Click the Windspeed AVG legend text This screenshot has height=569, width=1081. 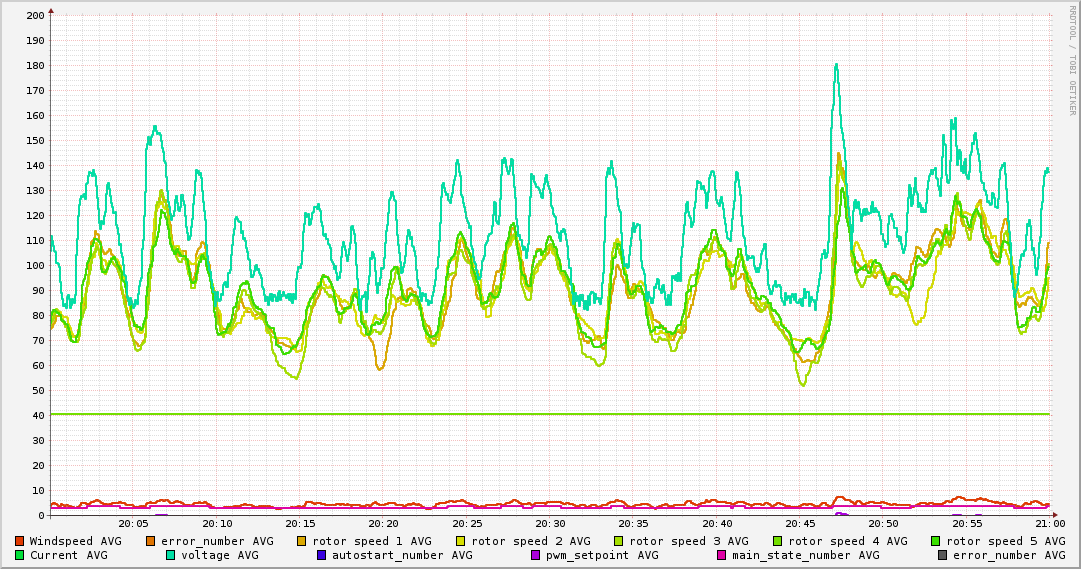tap(75, 541)
